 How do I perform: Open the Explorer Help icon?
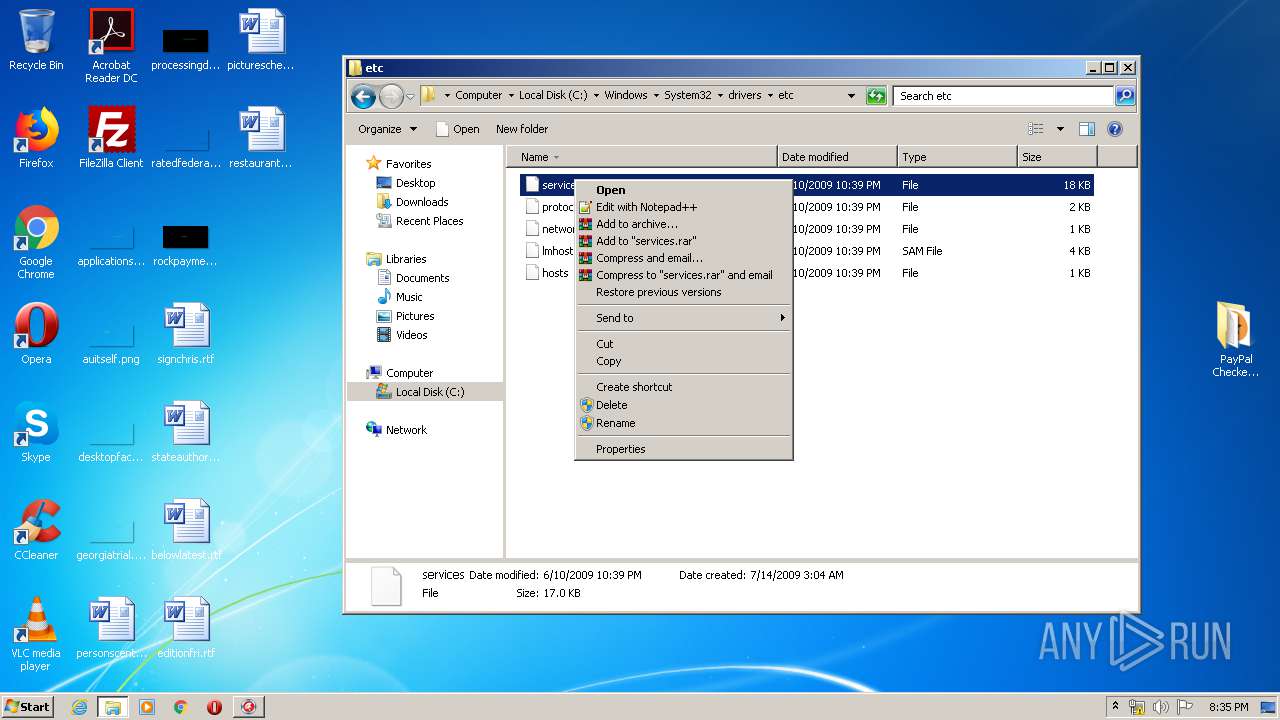(1115, 129)
